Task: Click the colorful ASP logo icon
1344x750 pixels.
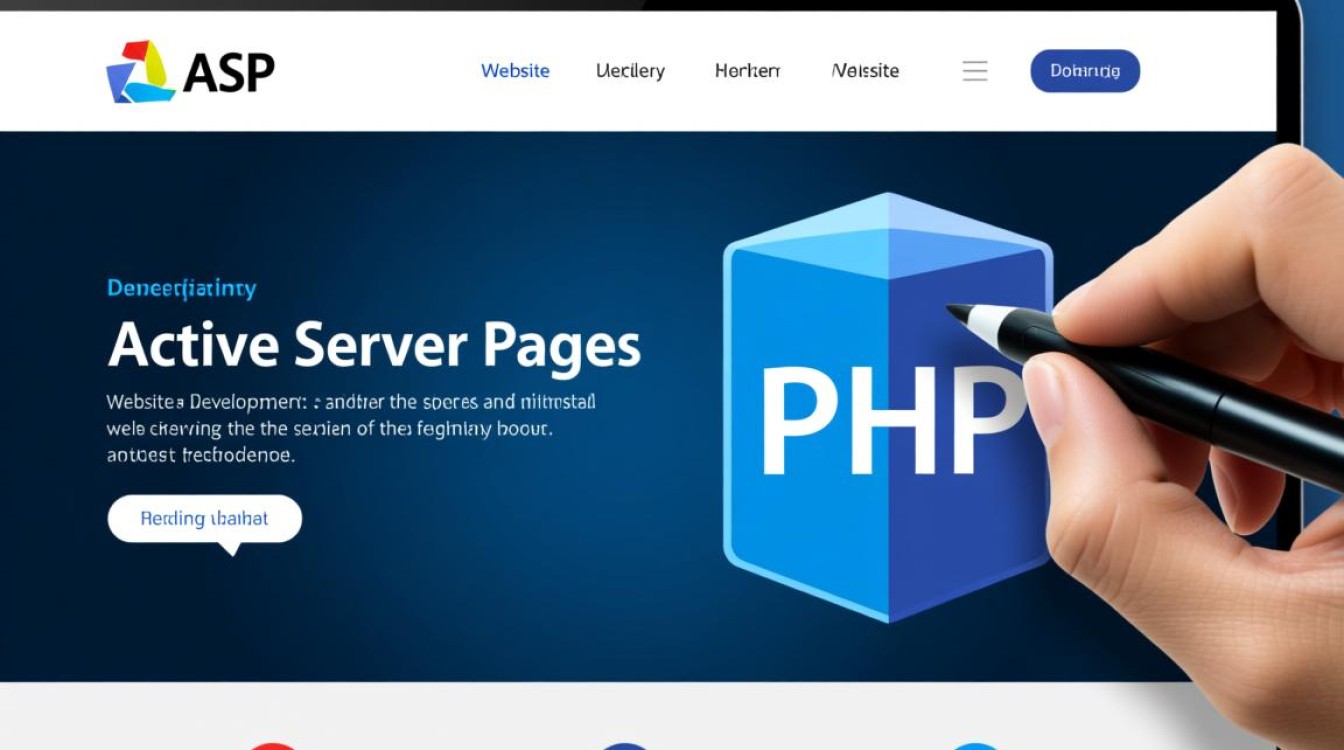Action: click(140, 71)
